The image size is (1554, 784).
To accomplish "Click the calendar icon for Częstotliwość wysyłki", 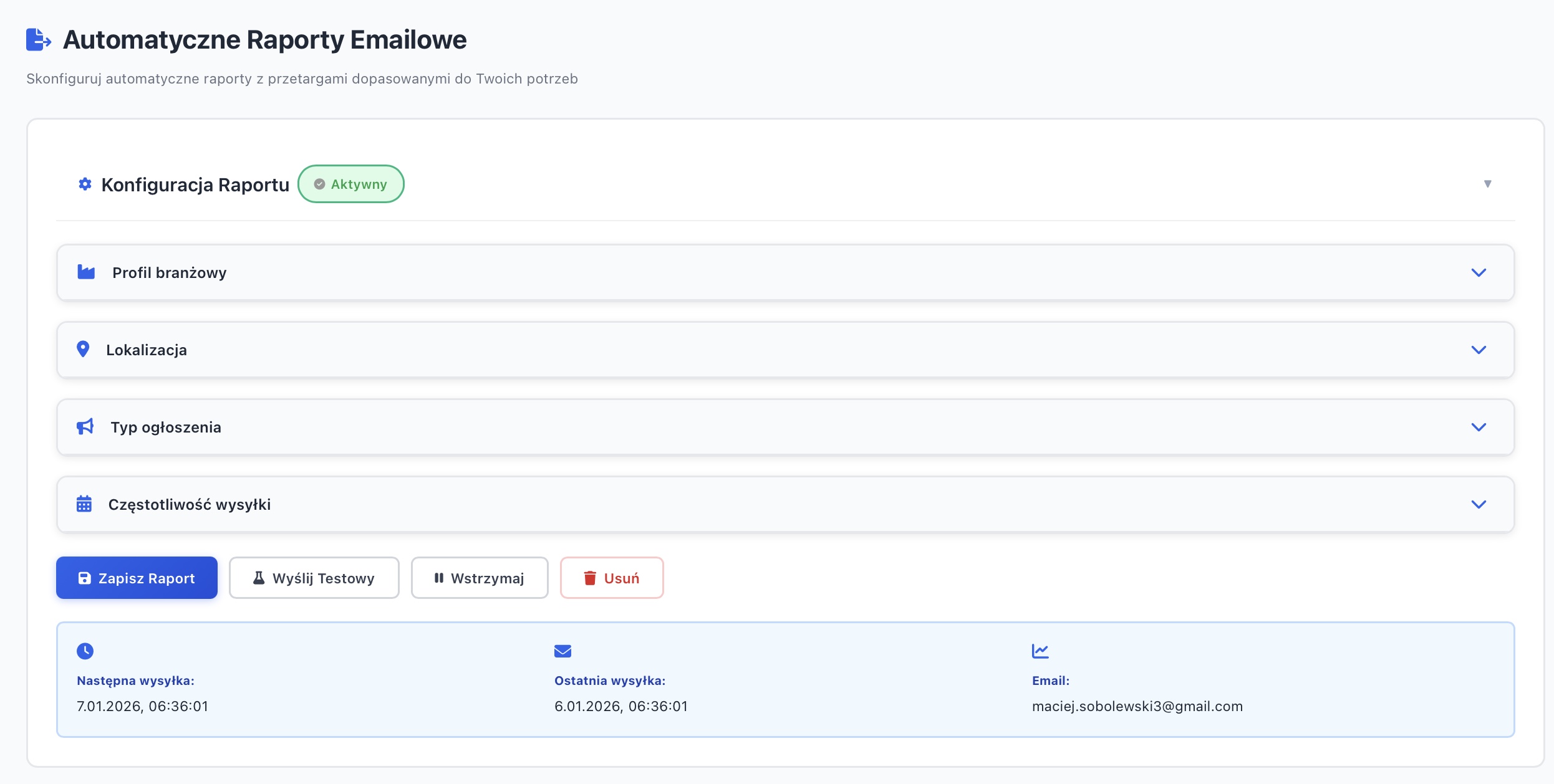I will click(84, 504).
